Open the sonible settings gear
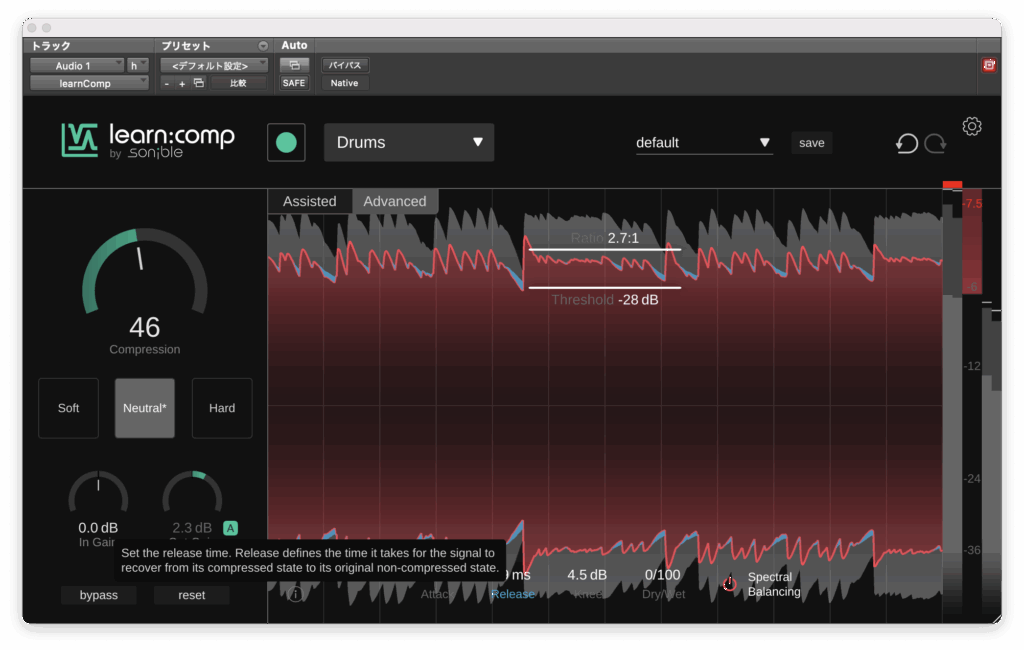The width and height of the screenshot is (1024, 650). tap(972, 126)
